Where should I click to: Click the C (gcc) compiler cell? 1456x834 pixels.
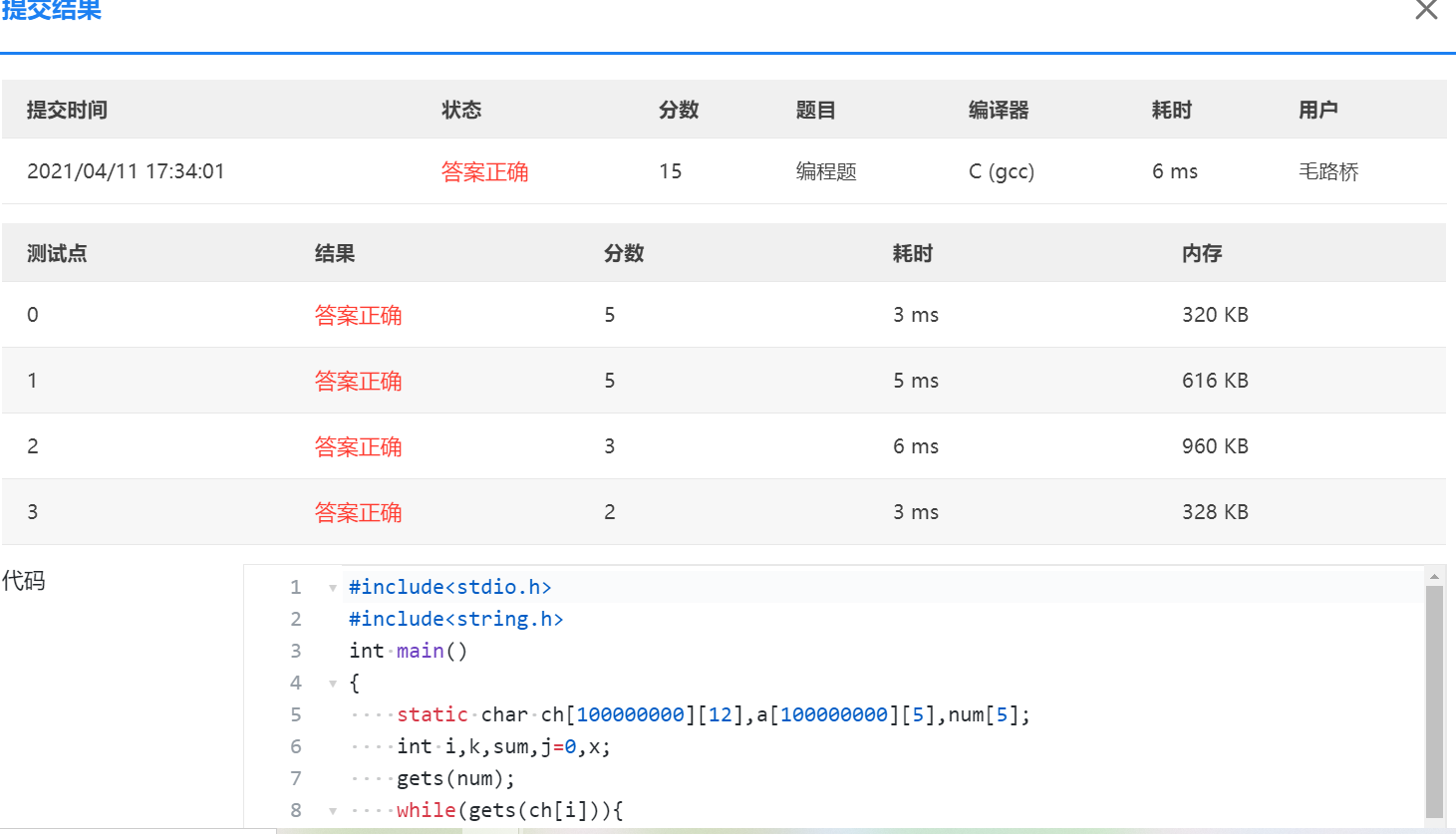(1001, 171)
